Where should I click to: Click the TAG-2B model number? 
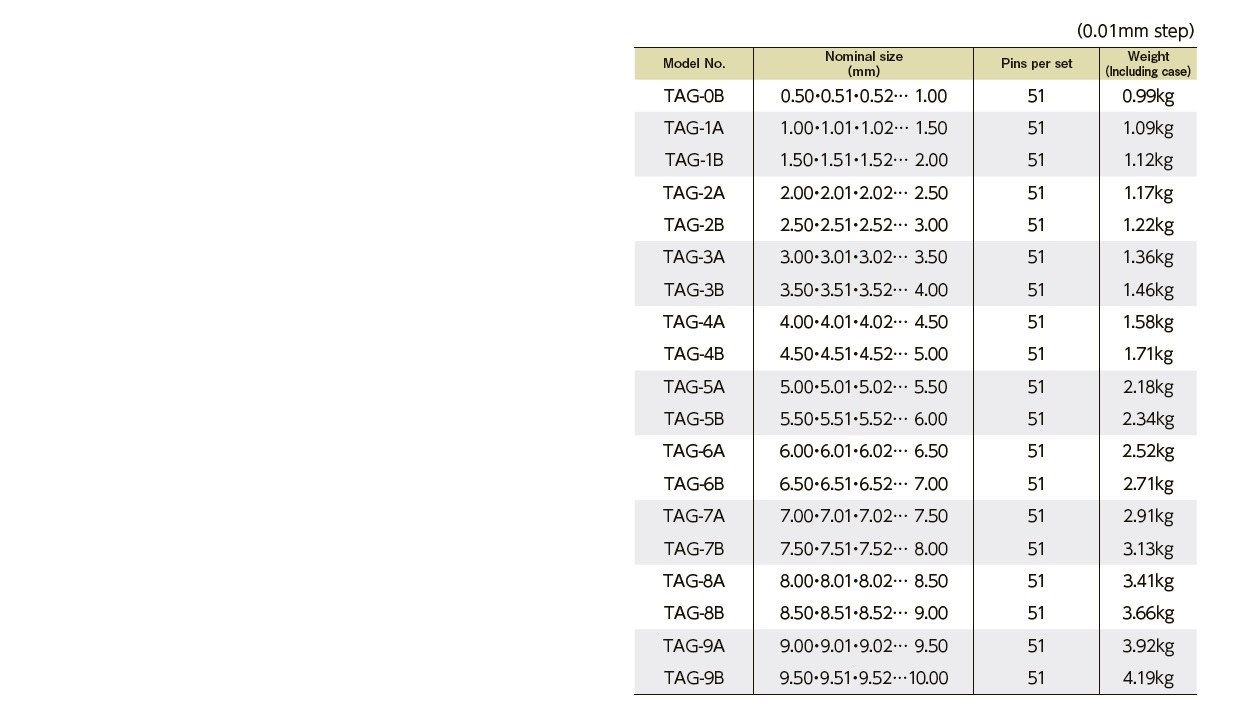click(693, 225)
